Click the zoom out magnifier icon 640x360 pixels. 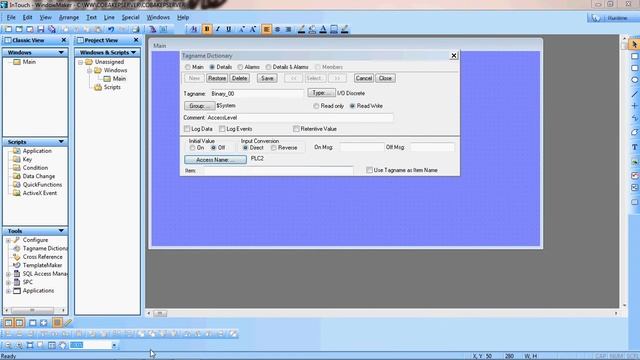point(9,345)
